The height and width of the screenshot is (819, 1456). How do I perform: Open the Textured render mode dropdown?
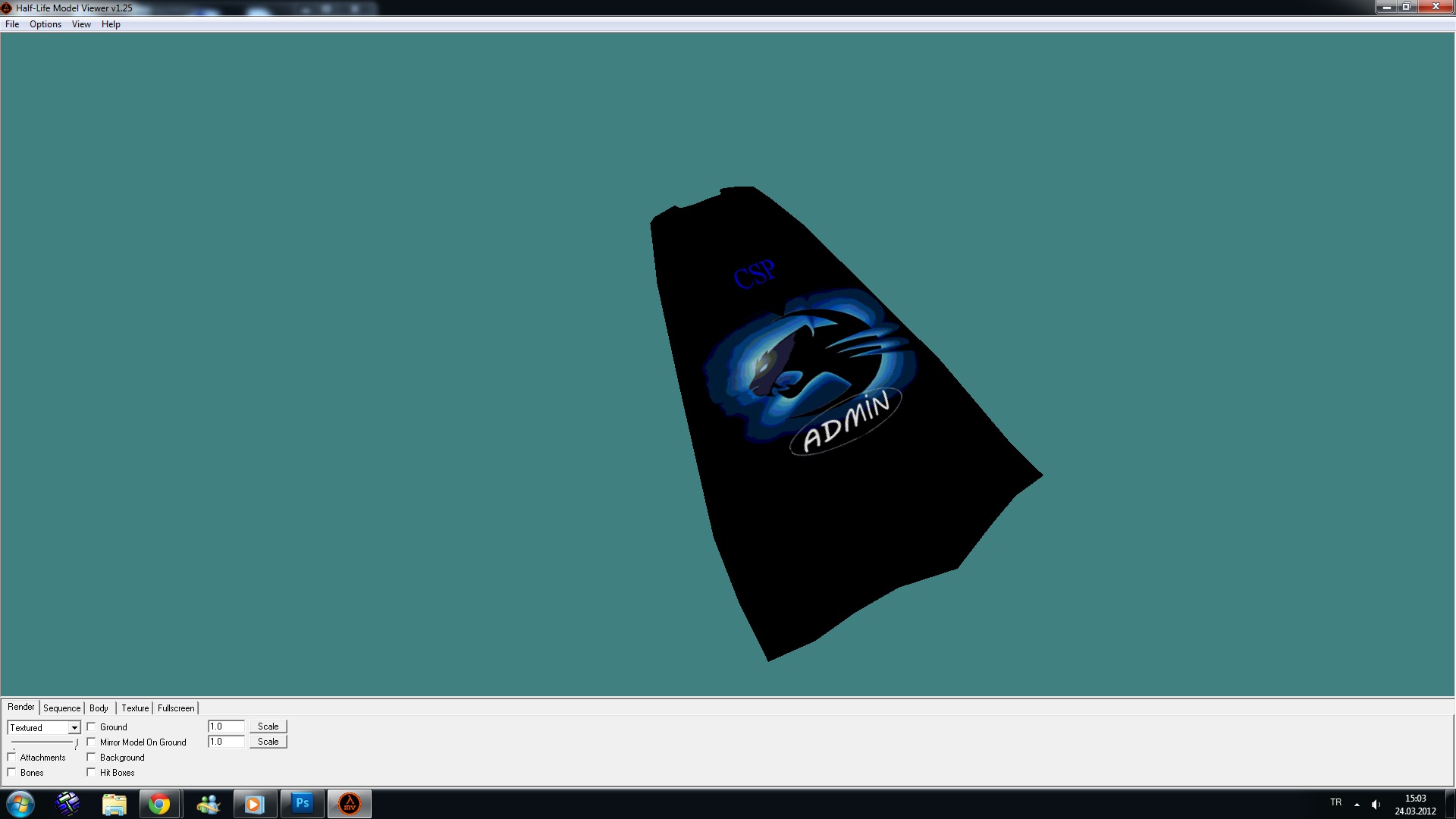(74, 728)
